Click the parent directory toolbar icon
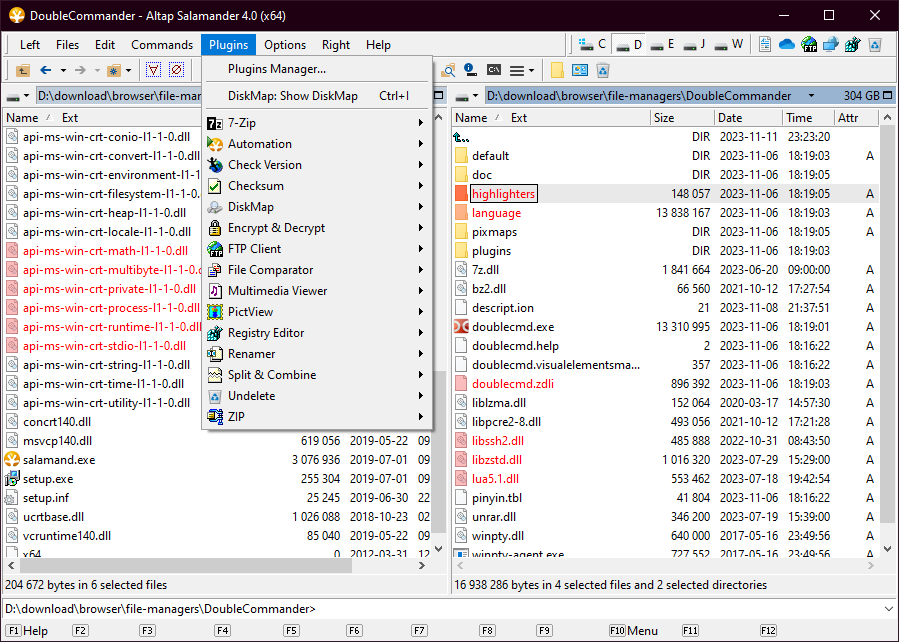The width and height of the screenshot is (899, 642). (x=22, y=70)
